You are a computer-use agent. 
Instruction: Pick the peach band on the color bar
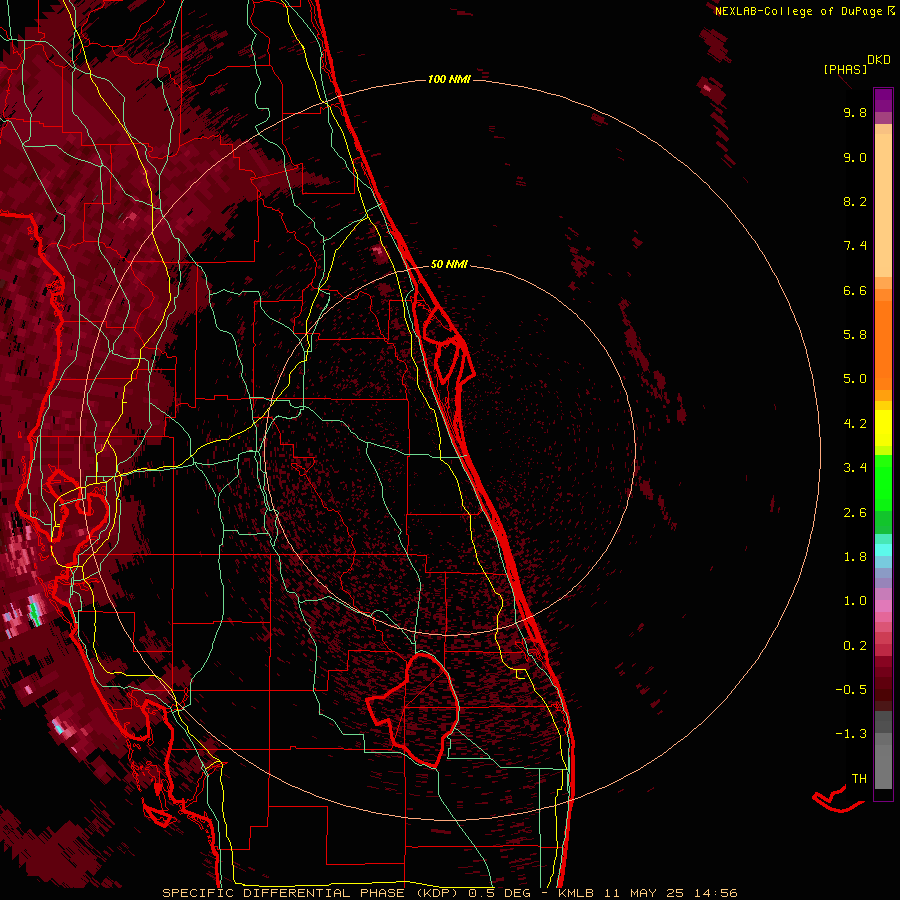tap(883, 204)
